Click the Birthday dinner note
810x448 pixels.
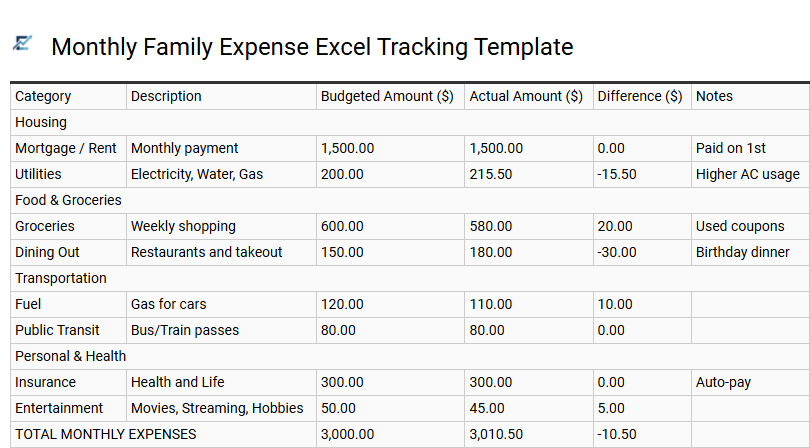[x=751, y=252]
